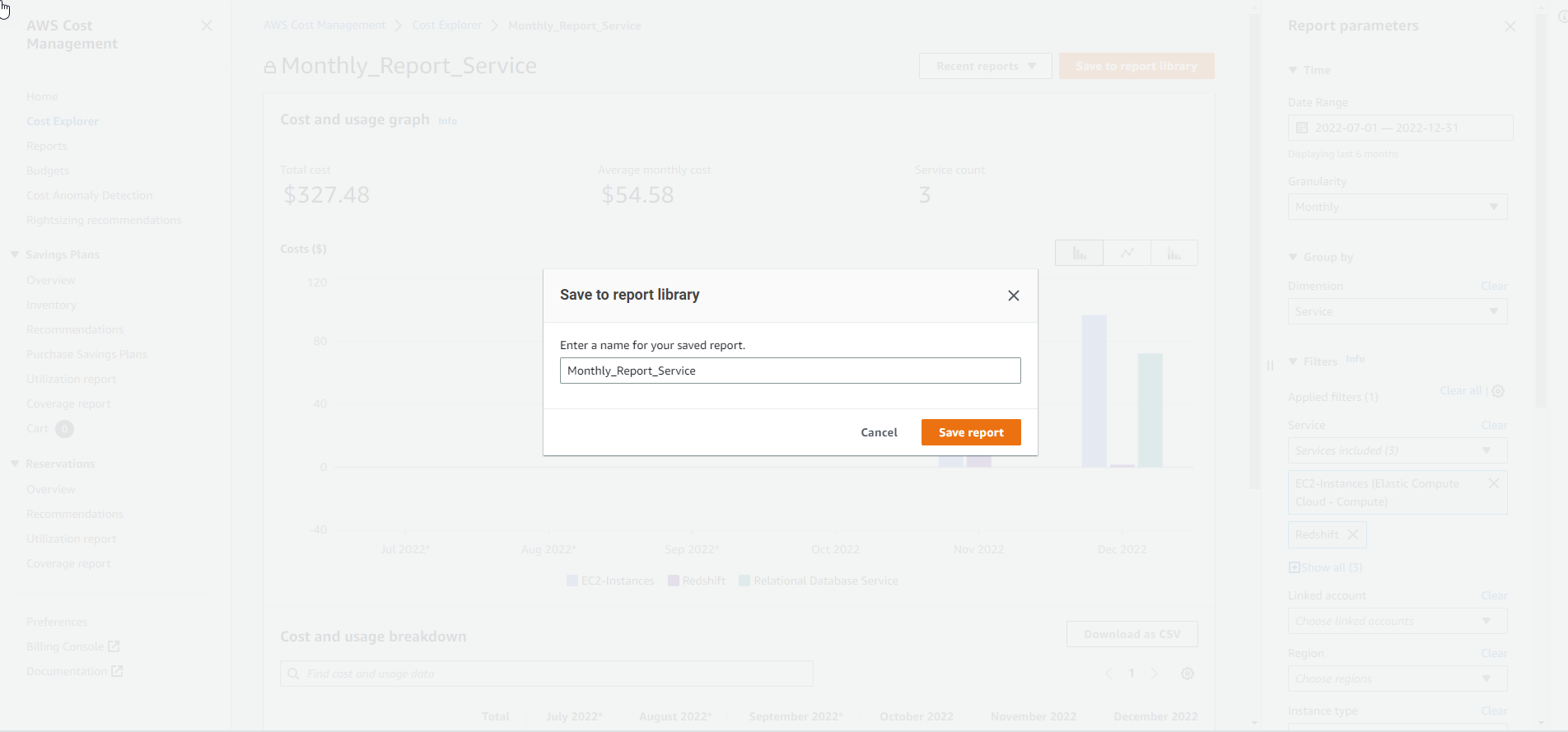Download as CSV
This screenshot has height=732, width=1568.
point(1132,634)
